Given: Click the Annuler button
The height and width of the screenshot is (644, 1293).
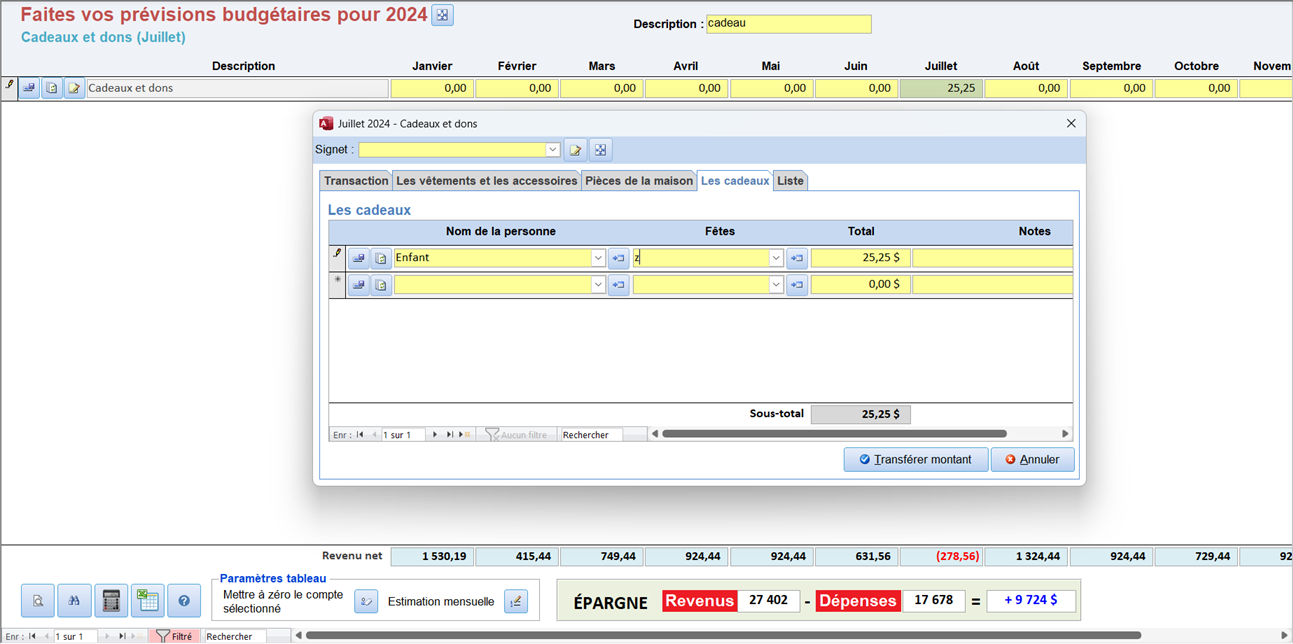Looking at the screenshot, I should coord(1032,460).
